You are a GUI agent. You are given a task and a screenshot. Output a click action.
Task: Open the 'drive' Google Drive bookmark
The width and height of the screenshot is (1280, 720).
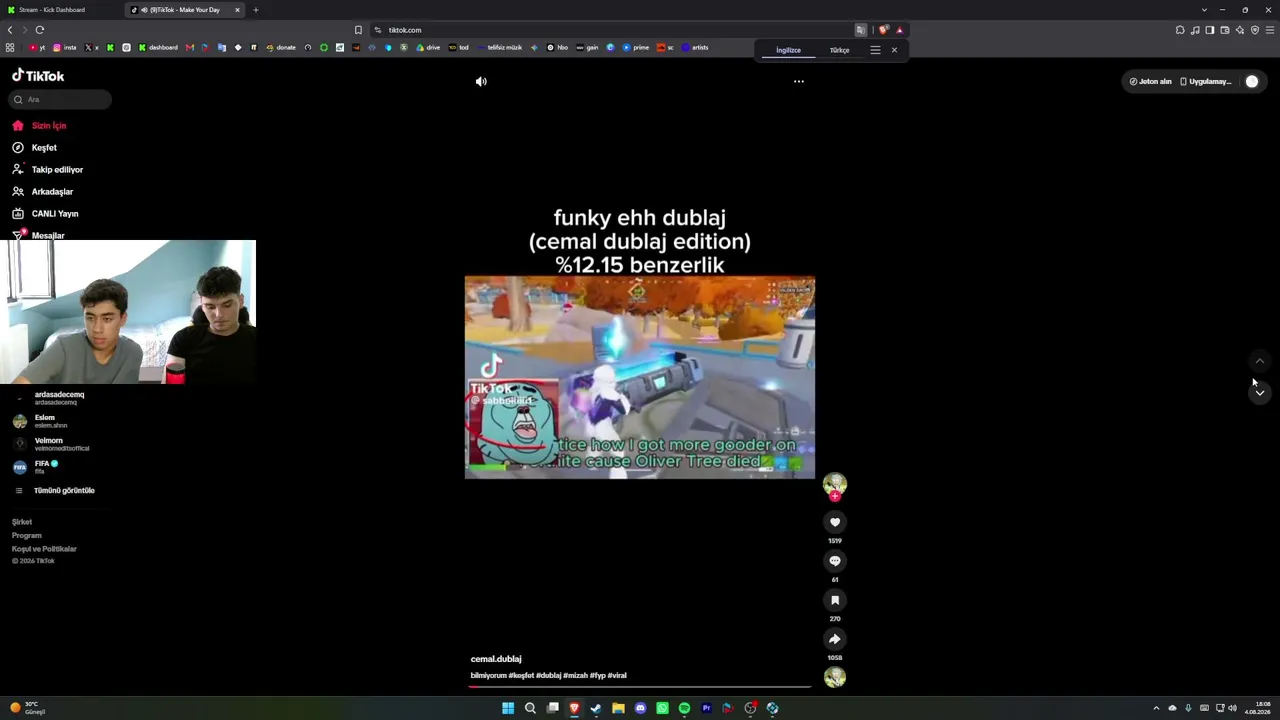click(x=428, y=48)
